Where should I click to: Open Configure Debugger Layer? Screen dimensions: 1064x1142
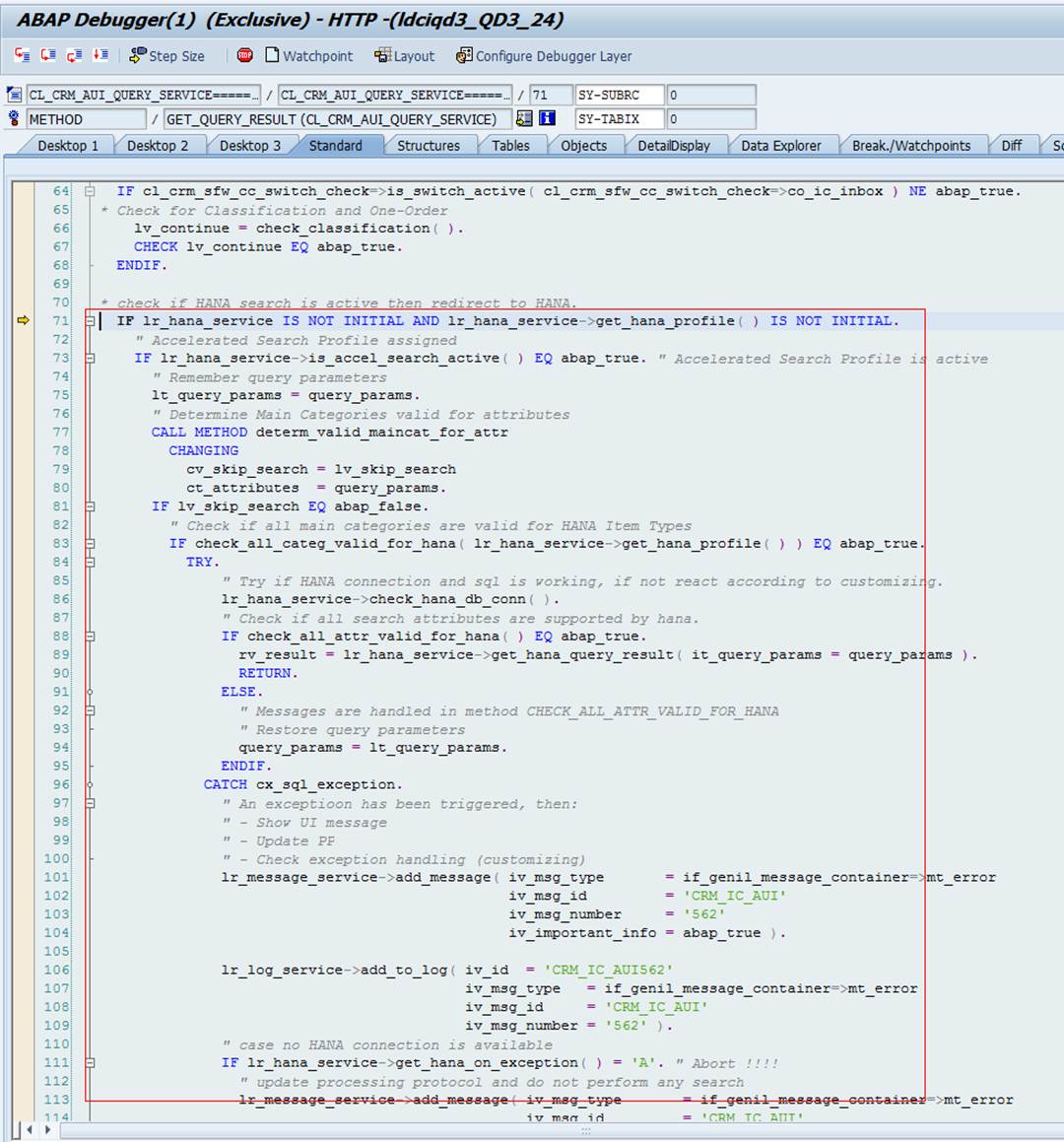point(543,56)
